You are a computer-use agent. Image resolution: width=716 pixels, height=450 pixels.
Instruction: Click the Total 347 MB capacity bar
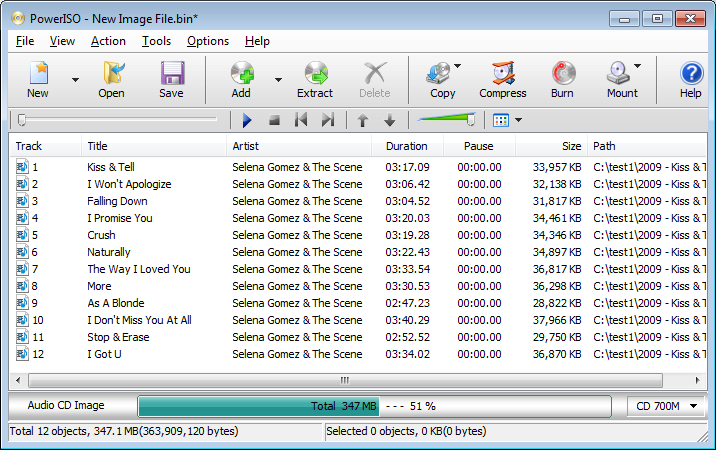tap(374, 406)
